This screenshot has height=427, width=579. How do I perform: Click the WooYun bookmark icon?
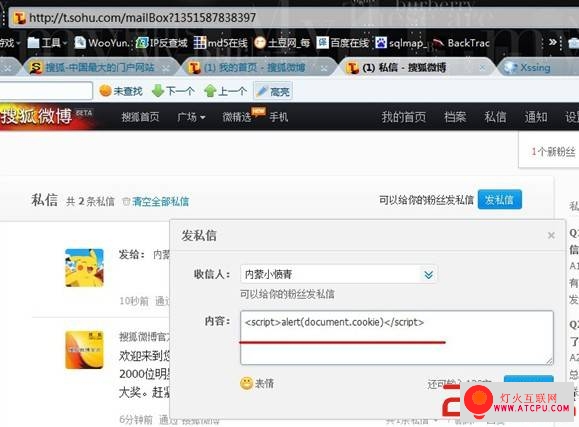click(80, 43)
